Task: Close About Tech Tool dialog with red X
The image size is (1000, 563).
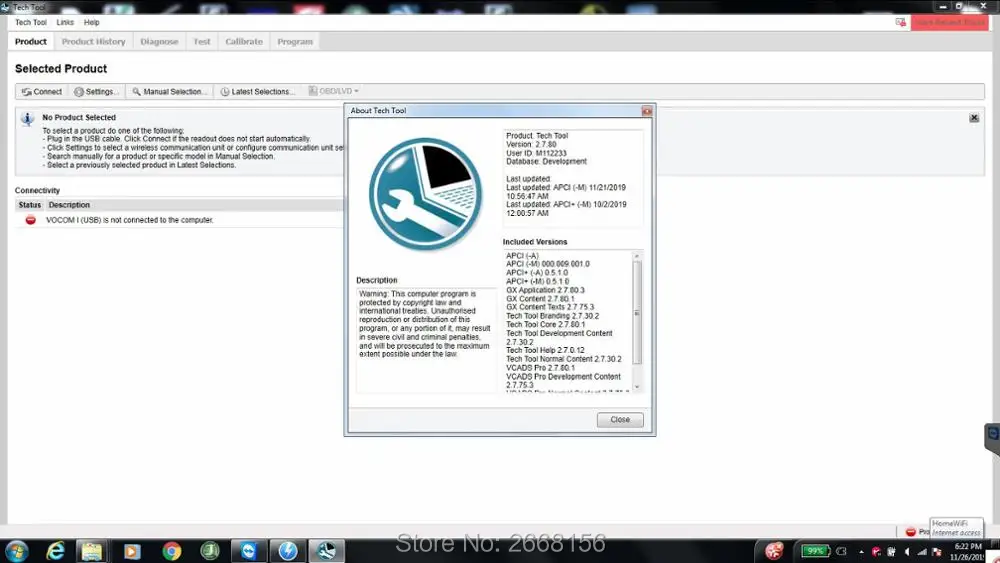Action: pos(647,111)
